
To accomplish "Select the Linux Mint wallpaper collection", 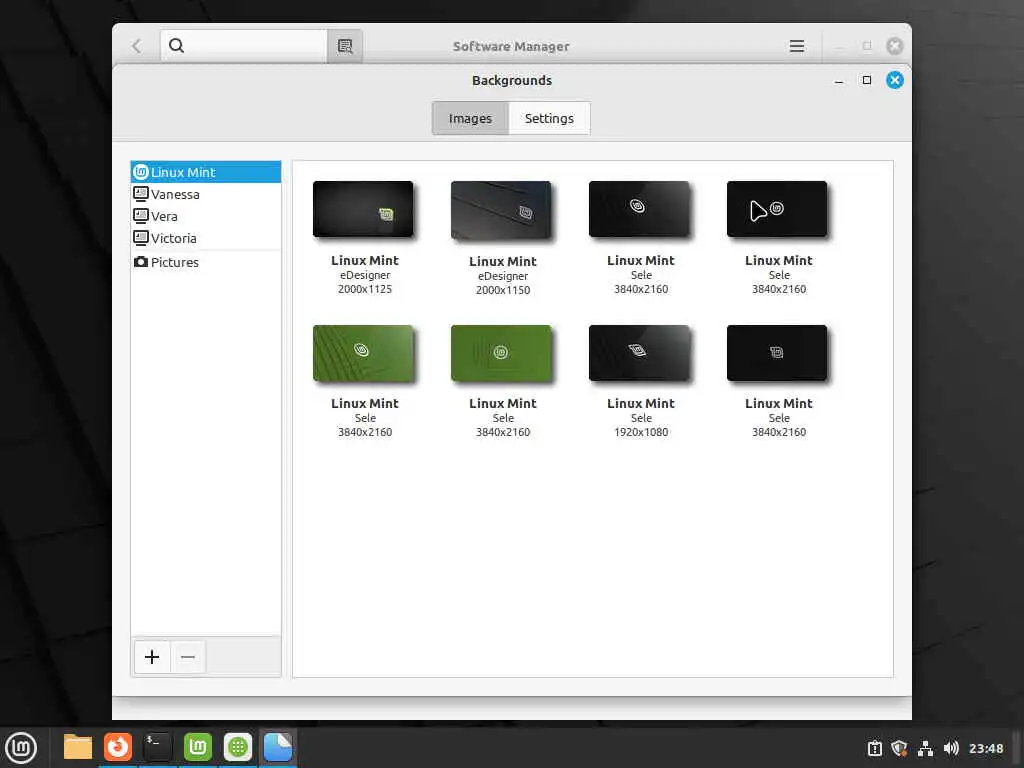I will pyautogui.click(x=206, y=172).
